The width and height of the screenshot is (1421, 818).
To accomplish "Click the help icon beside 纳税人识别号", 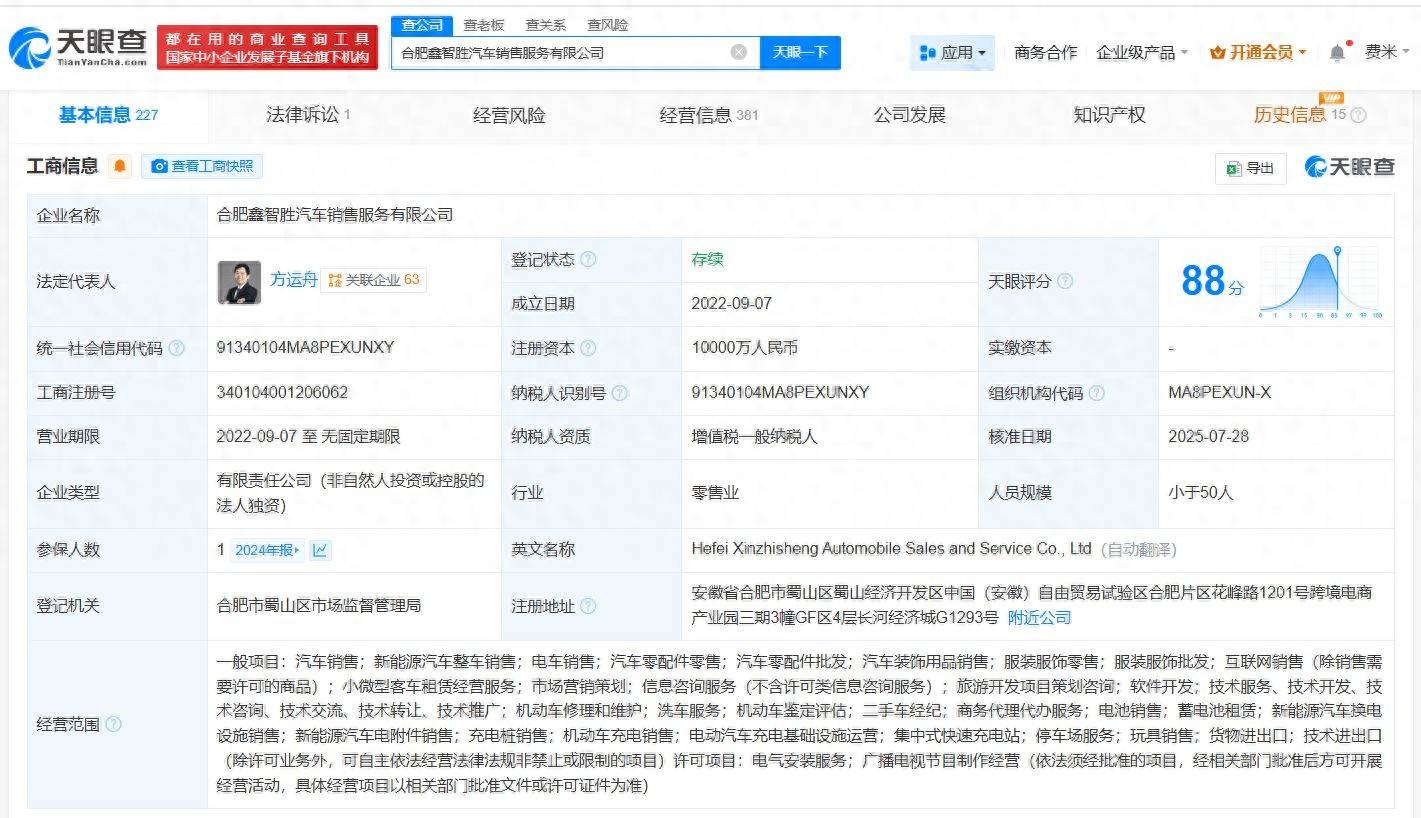I will pos(620,393).
